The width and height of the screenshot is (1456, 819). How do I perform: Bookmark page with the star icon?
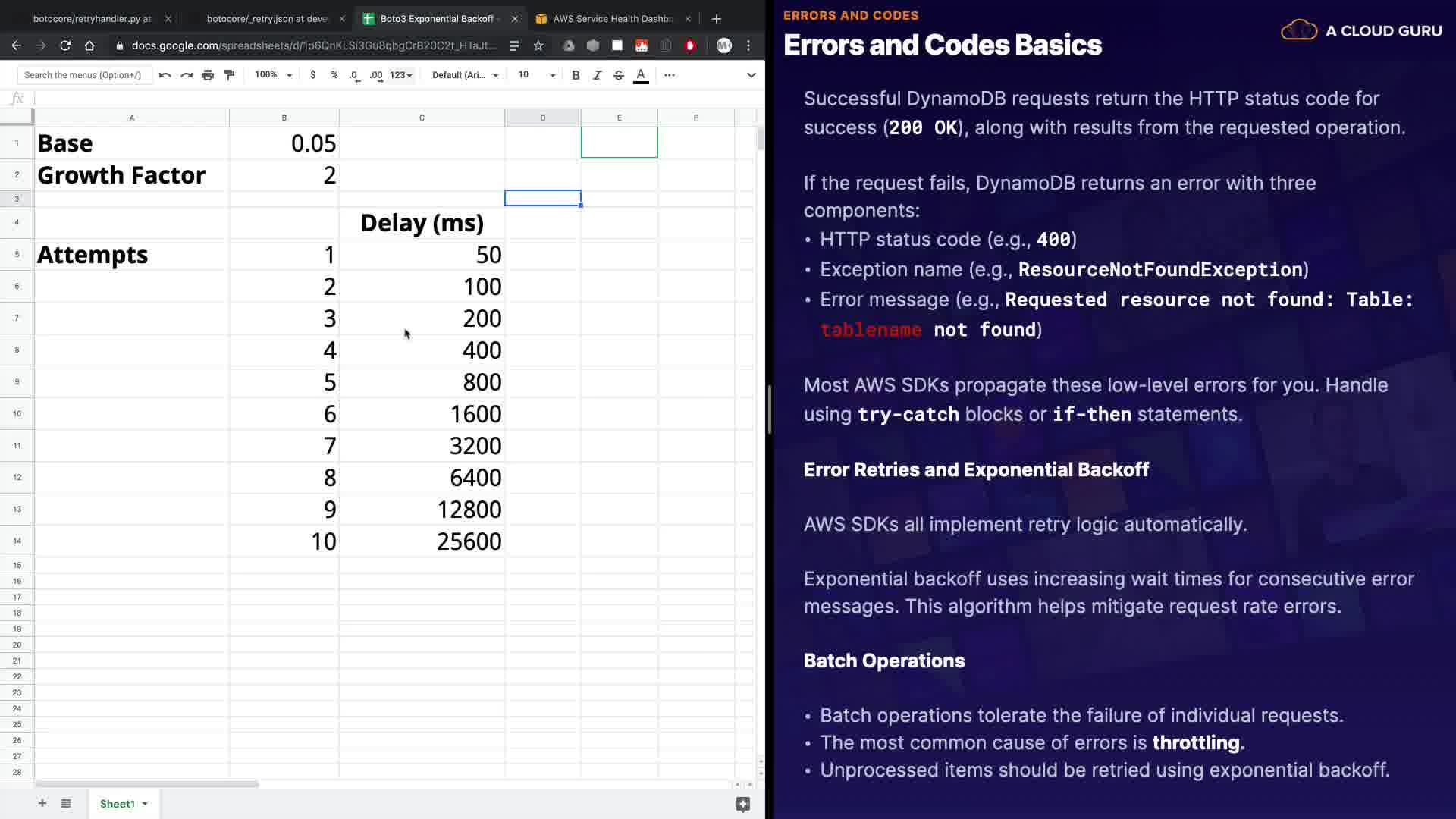point(538,45)
